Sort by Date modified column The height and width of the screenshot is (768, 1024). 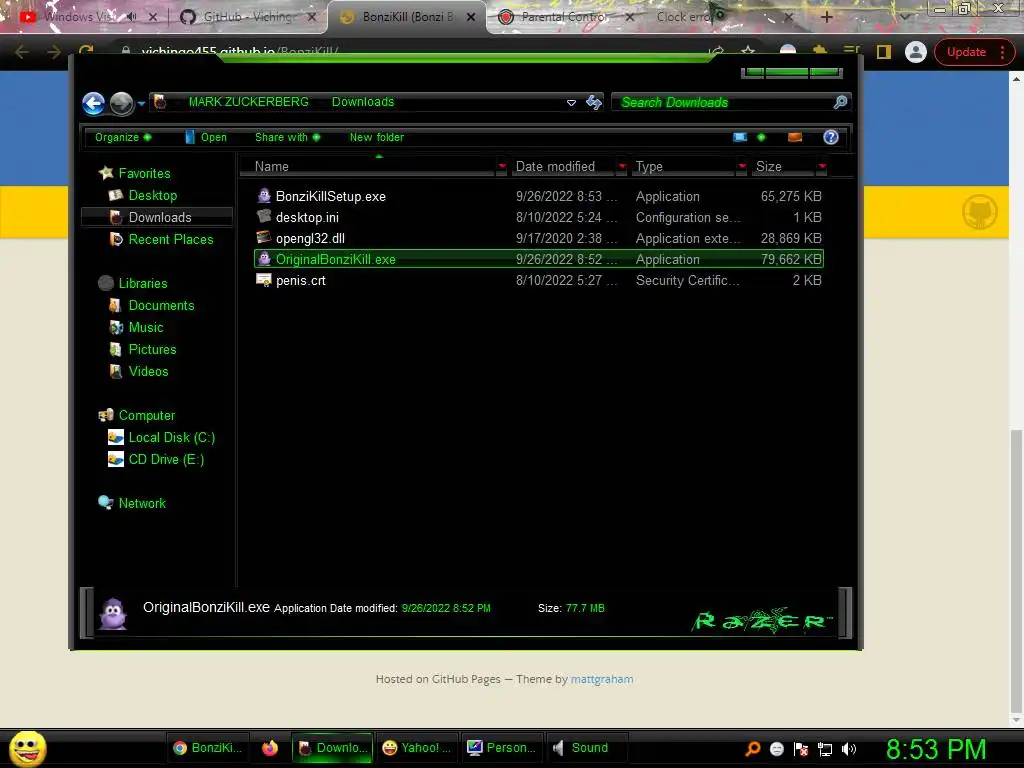click(563, 167)
